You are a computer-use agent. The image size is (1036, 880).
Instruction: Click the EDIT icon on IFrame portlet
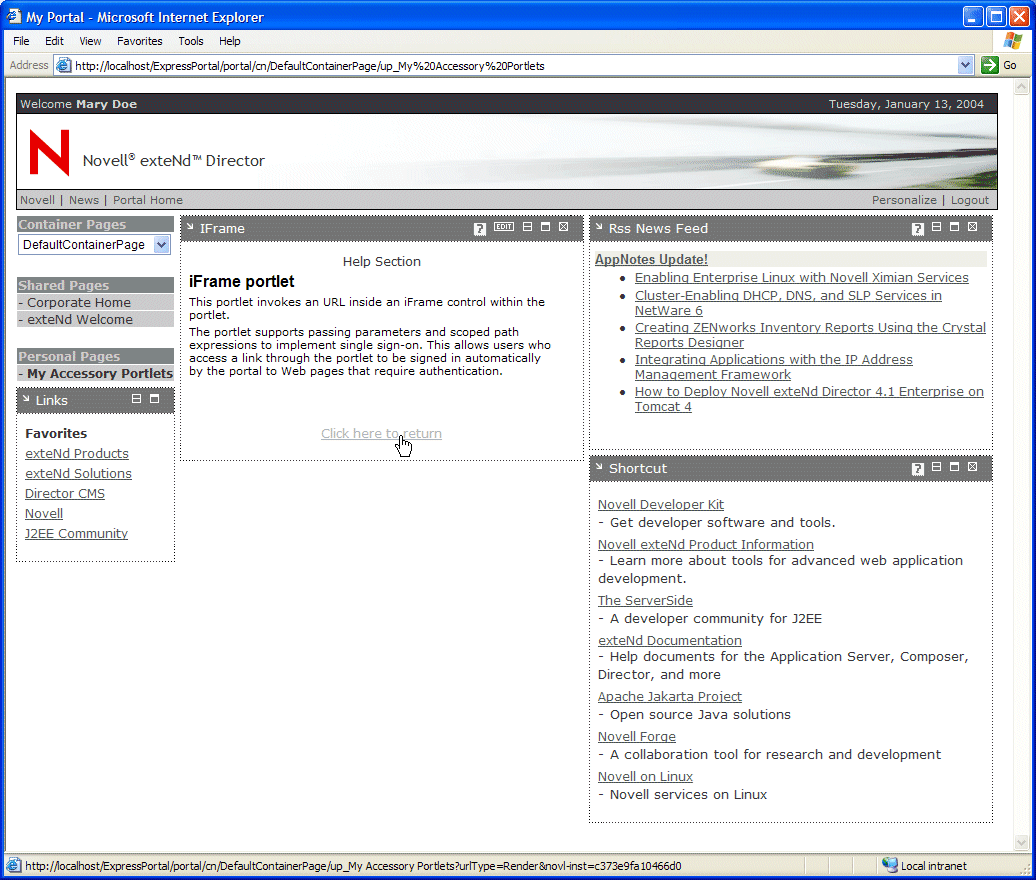[x=503, y=227]
